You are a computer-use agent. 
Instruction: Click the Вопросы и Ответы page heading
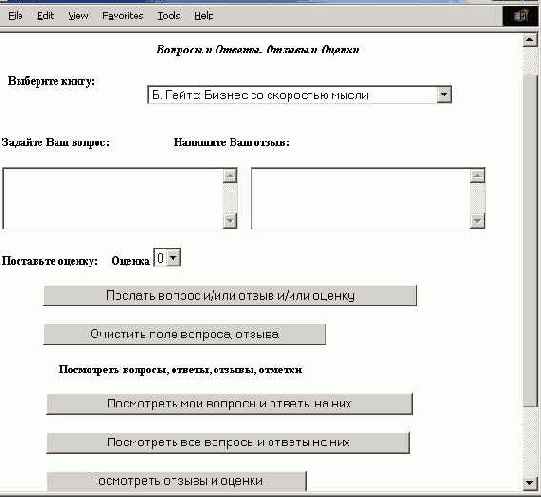click(x=258, y=50)
